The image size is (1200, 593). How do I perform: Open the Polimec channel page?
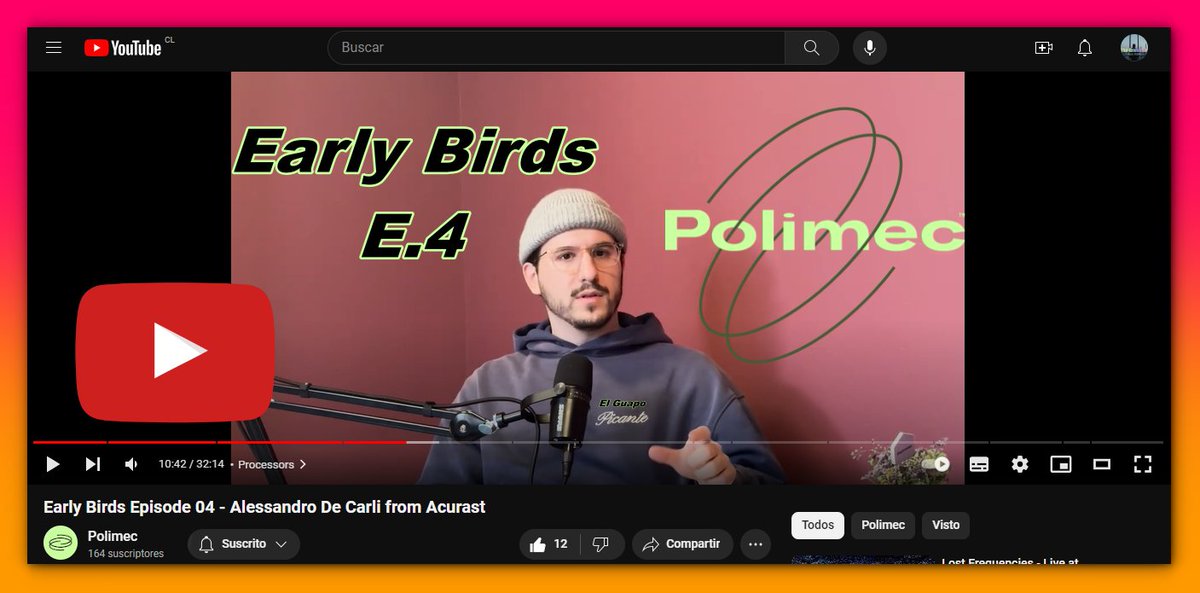(x=110, y=536)
